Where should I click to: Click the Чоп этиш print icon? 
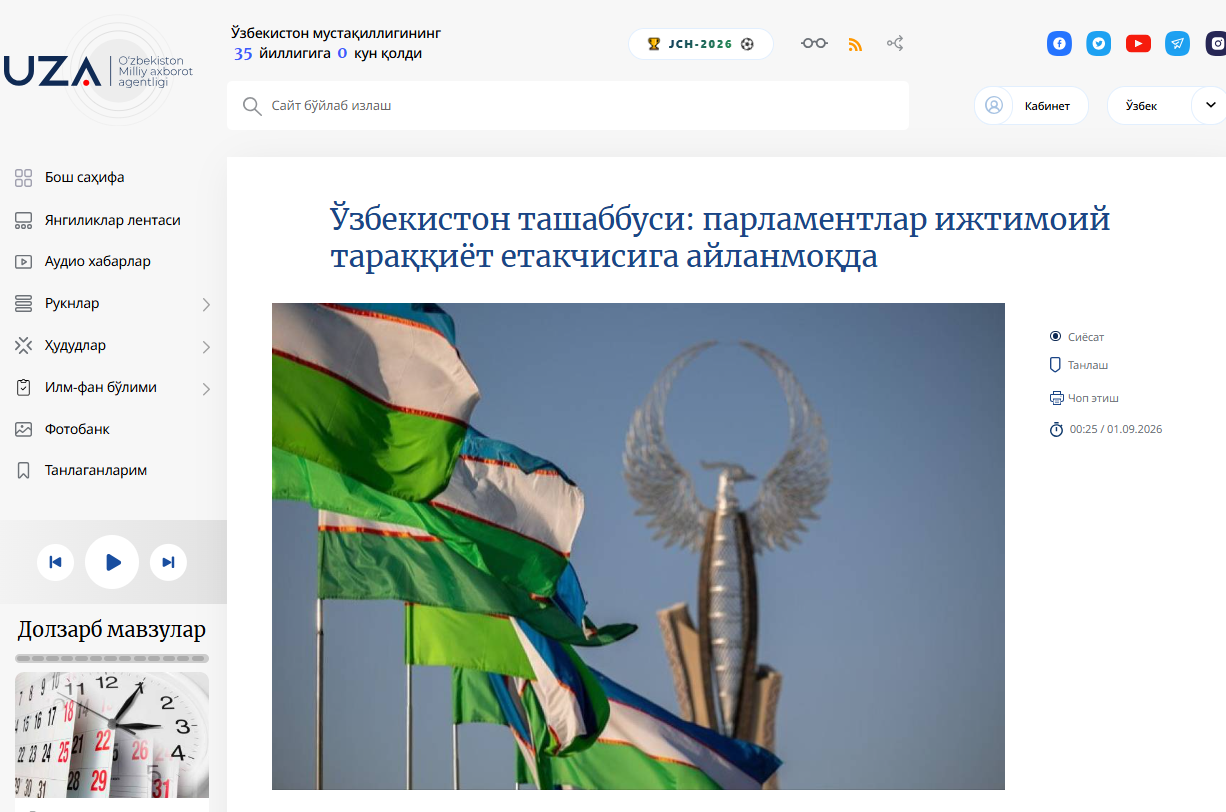click(x=1056, y=398)
